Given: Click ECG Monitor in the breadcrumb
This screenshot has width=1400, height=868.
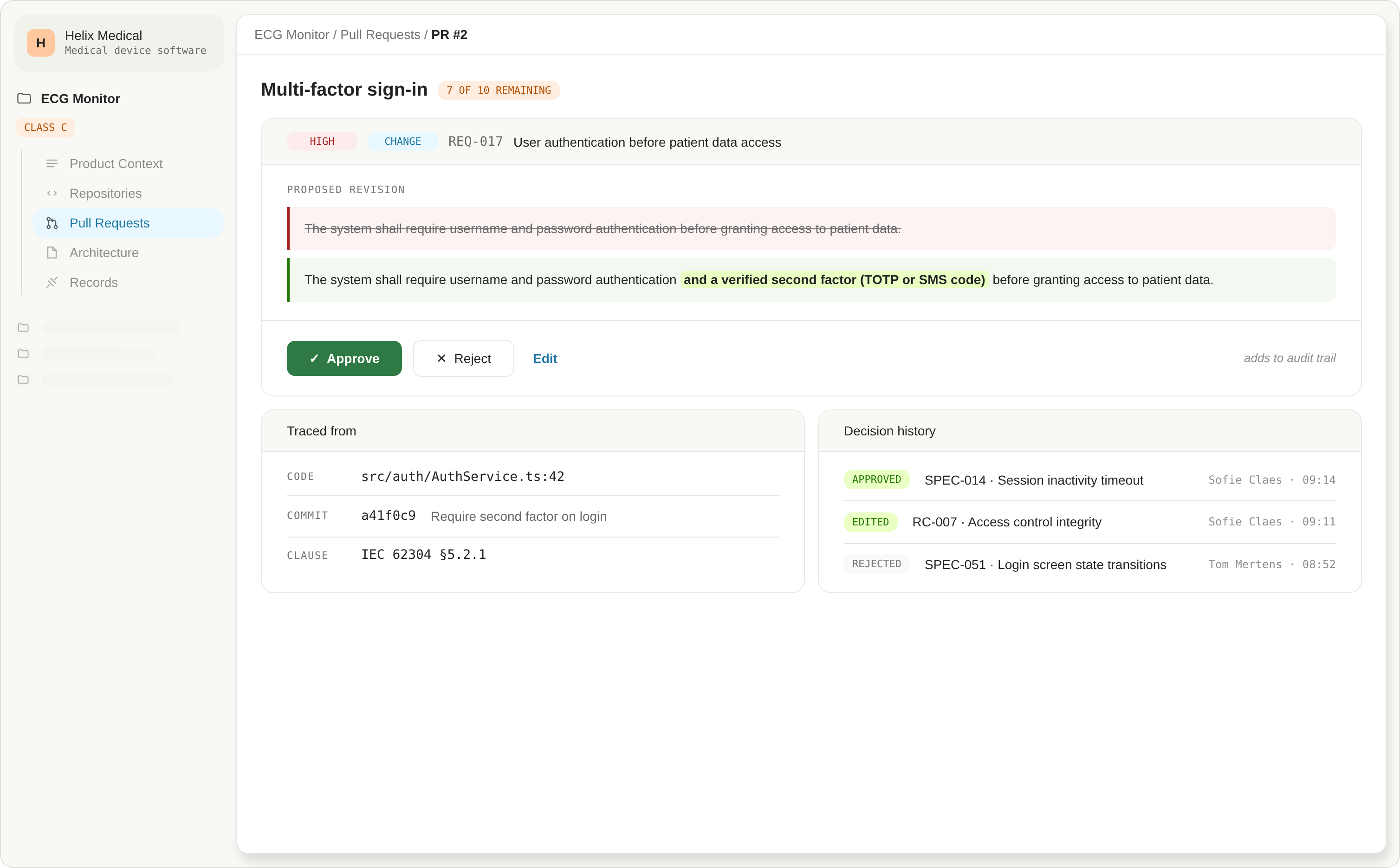Looking at the screenshot, I should click(x=292, y=35).
